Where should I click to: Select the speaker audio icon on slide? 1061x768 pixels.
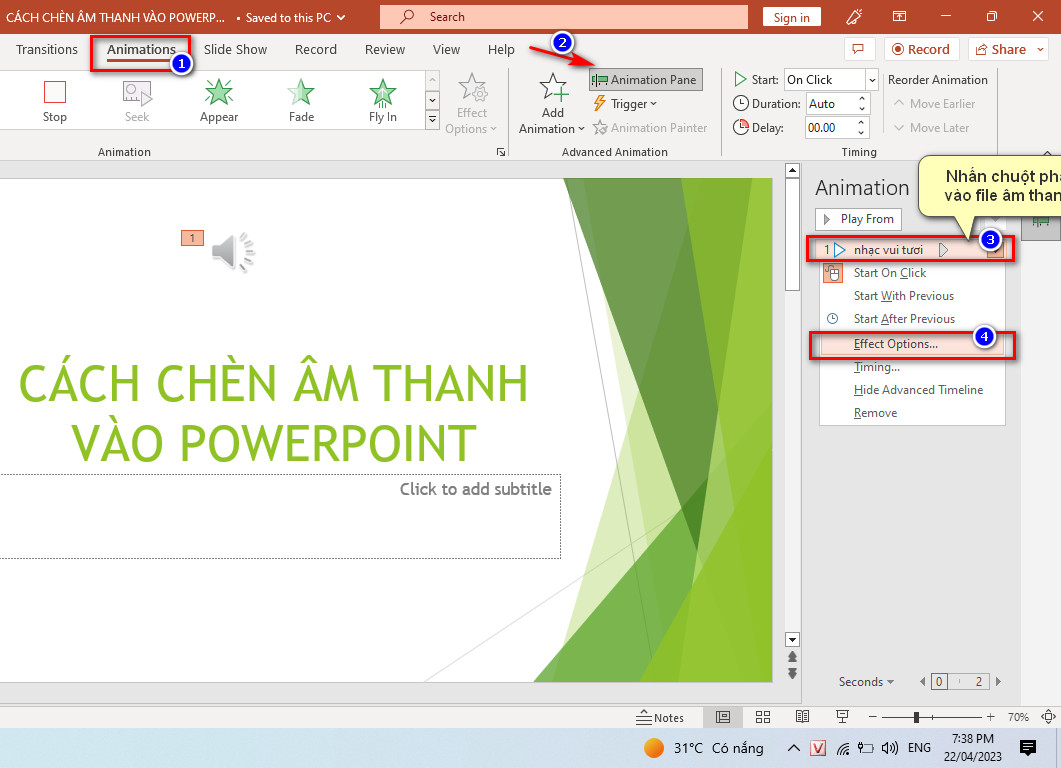click(232, 253)
